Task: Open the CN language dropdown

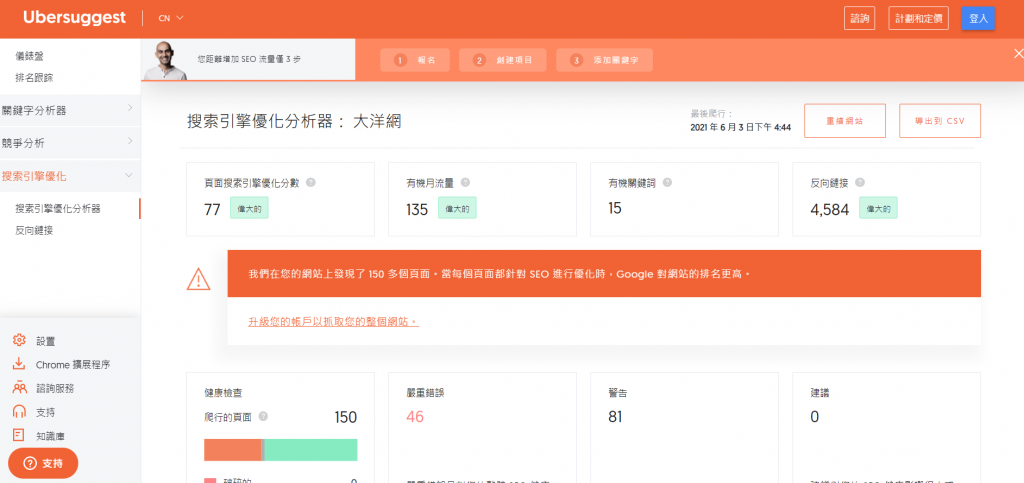Action: pos(170,18)
